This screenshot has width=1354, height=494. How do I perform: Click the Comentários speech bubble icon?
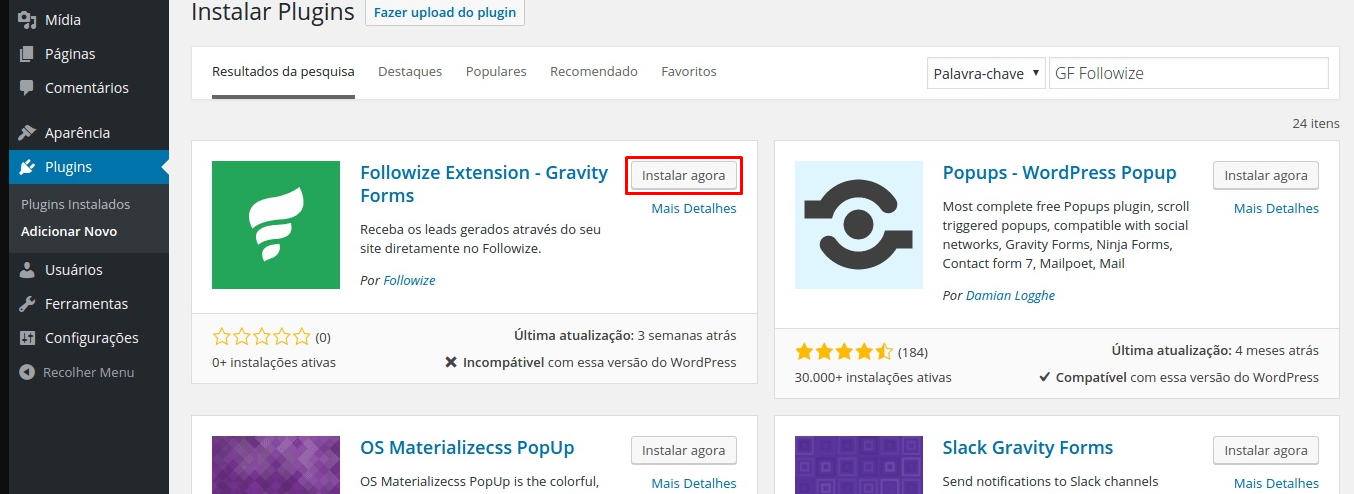[x=27, y=88]
